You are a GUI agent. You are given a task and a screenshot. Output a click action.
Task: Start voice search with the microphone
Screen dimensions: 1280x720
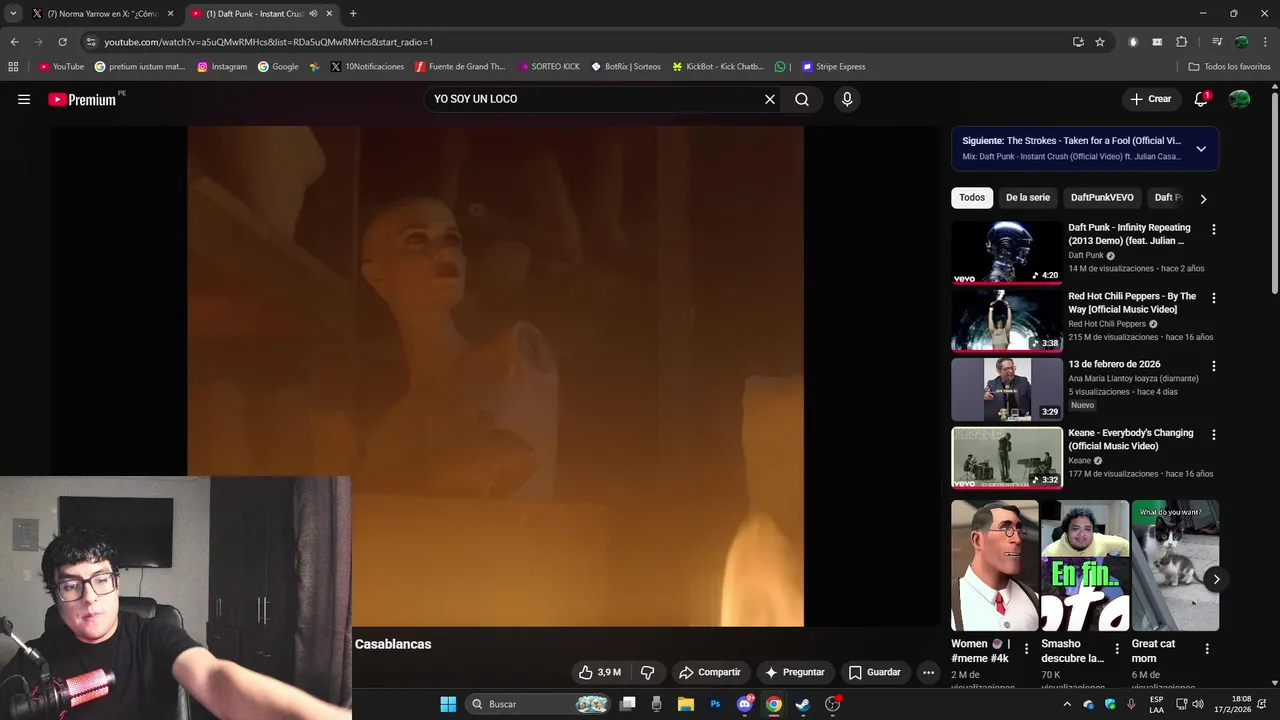(847, 99)
